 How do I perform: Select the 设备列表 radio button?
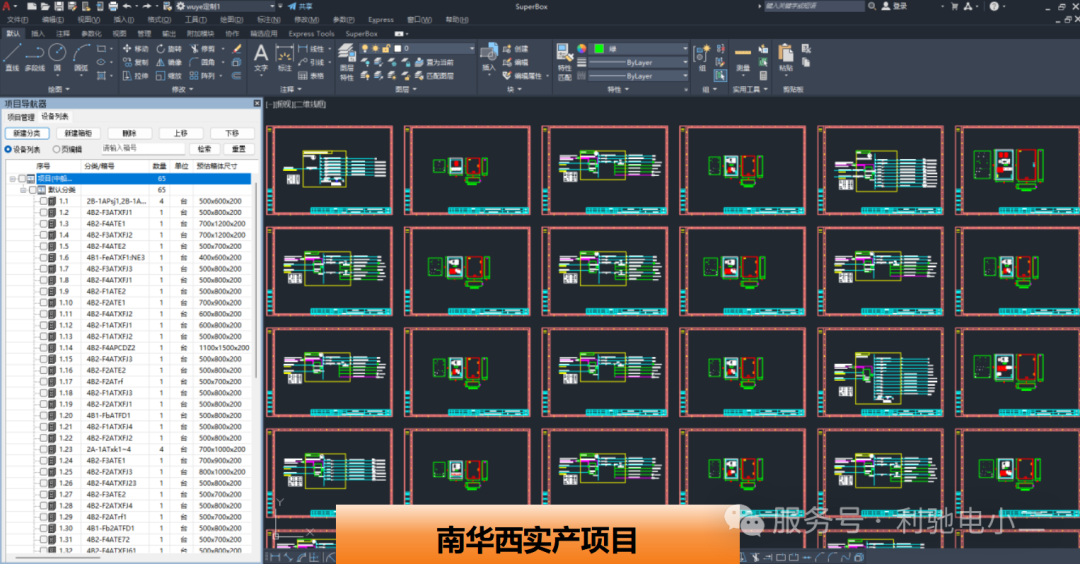(8, 149)
